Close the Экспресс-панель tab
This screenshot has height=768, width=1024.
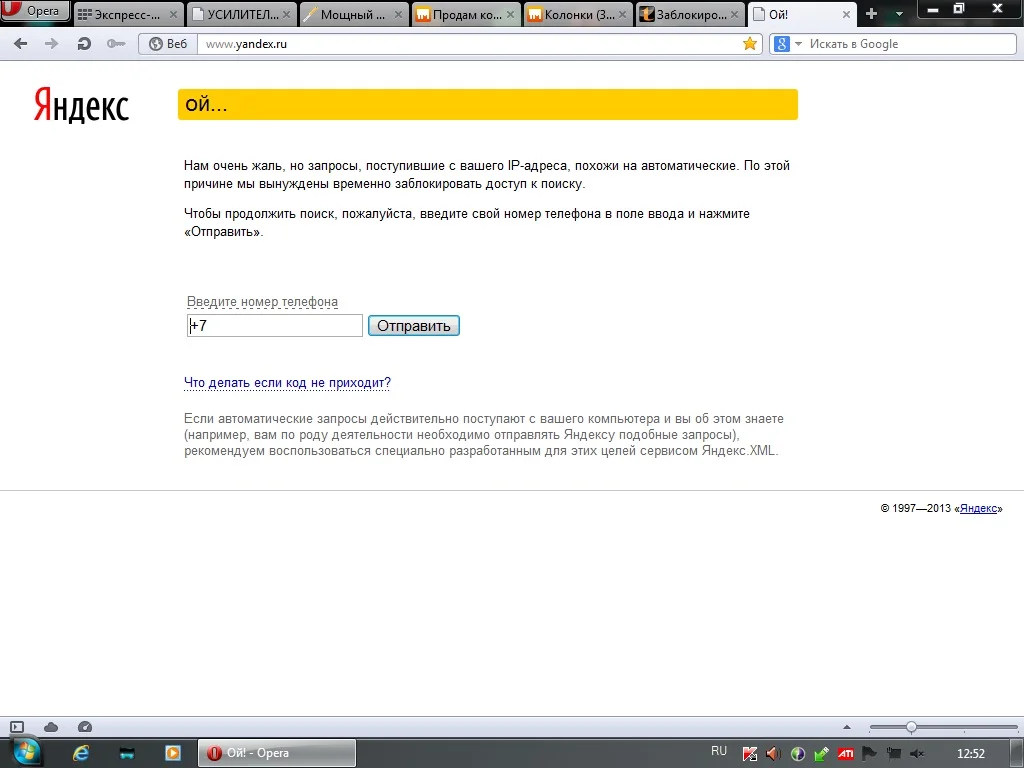pyautogui.click(x=173, y=14)
